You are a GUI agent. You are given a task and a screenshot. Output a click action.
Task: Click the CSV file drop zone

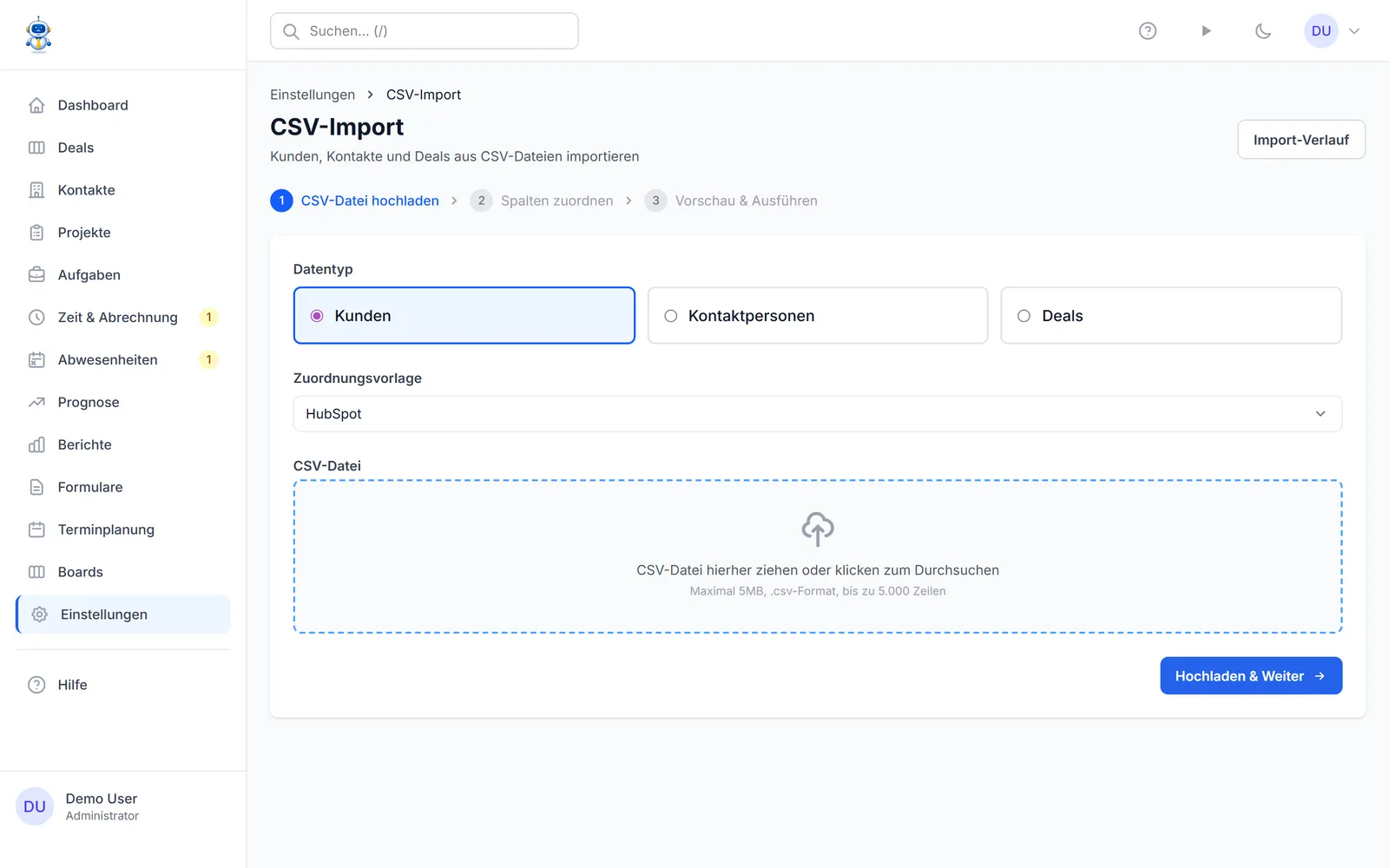(x=818, y=556)
